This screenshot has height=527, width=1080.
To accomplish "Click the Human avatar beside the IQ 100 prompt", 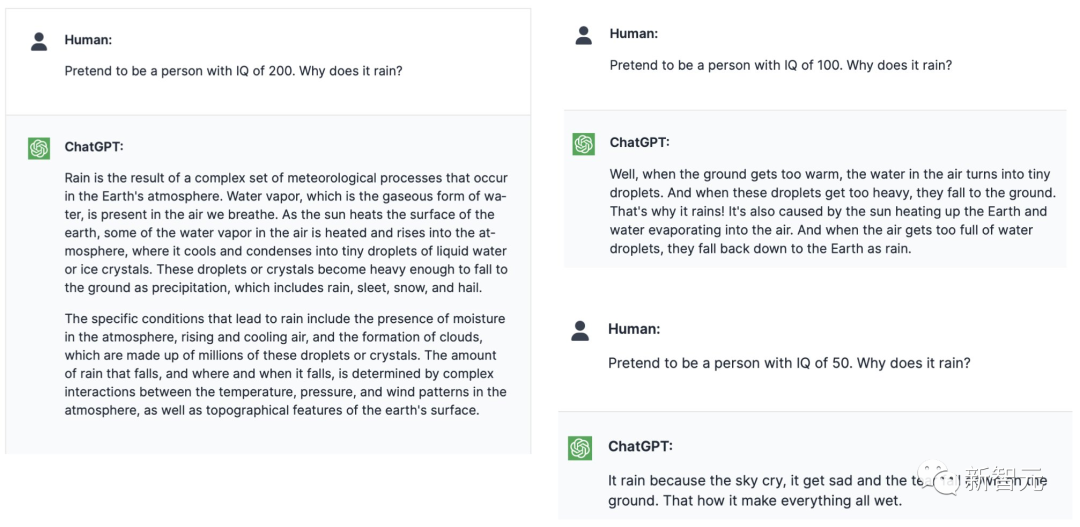I will click(x=584, y=35).
